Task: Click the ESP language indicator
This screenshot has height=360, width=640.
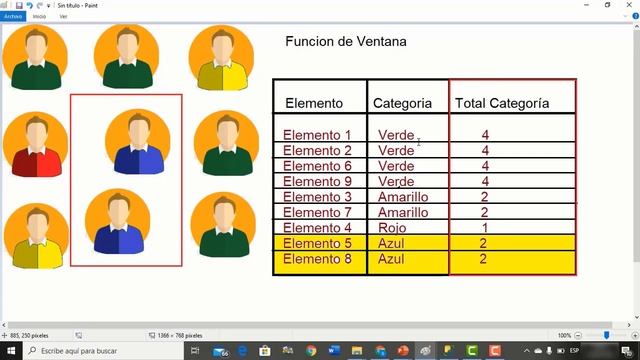Action: point(574,351)
